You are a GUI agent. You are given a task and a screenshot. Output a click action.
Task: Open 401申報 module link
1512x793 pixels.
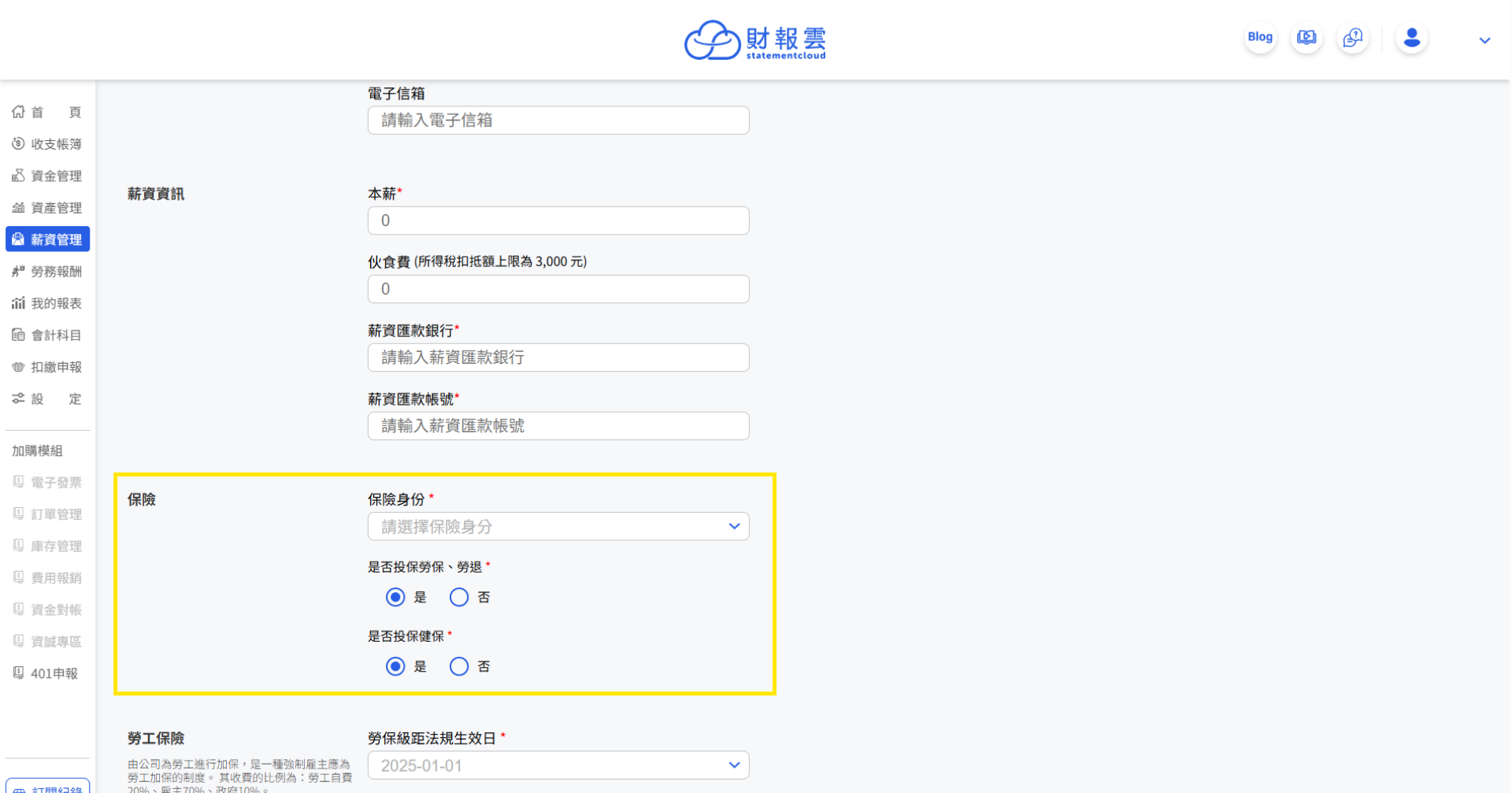click(x=47, y=673)
